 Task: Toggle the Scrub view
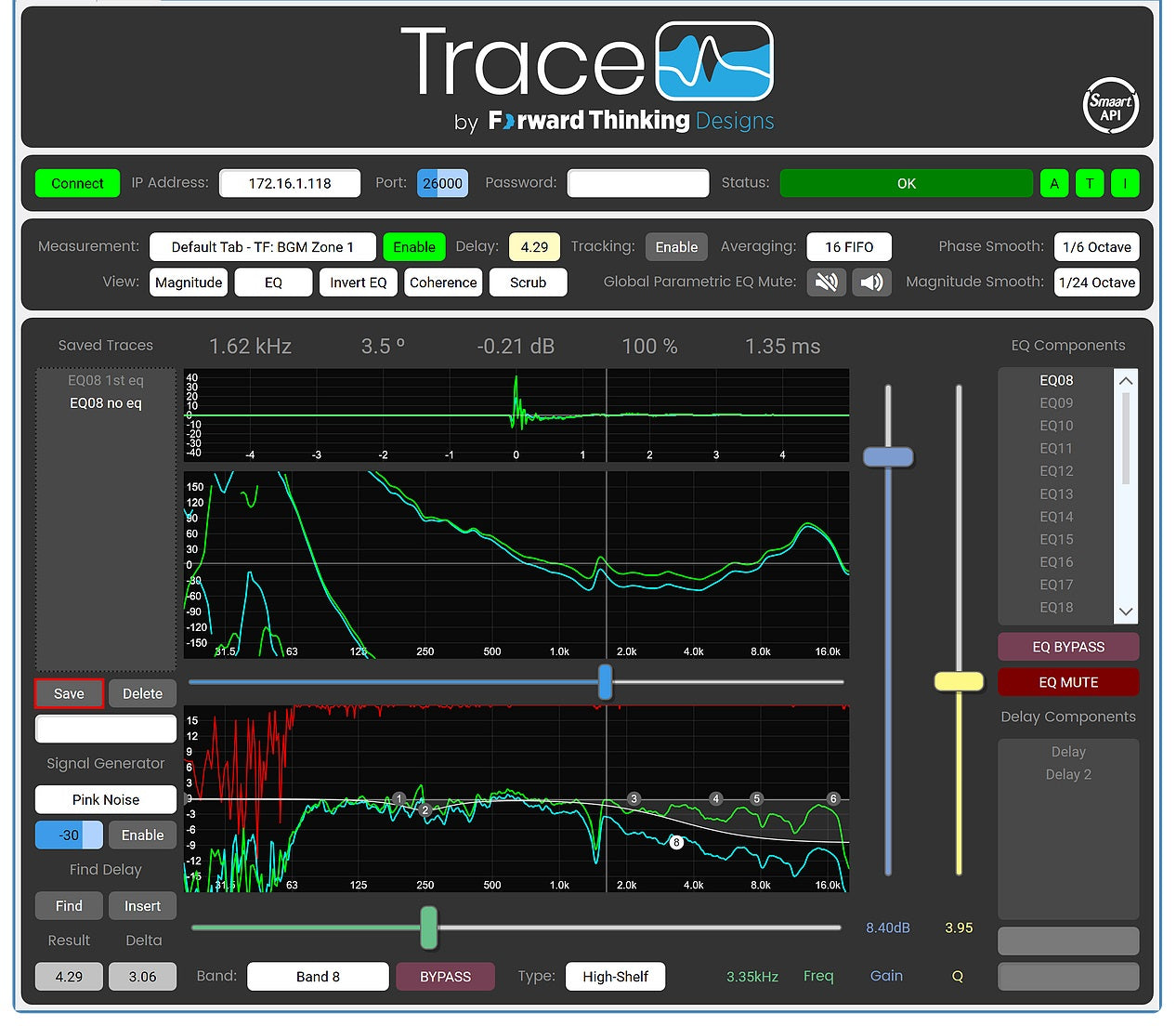[528, 282]
